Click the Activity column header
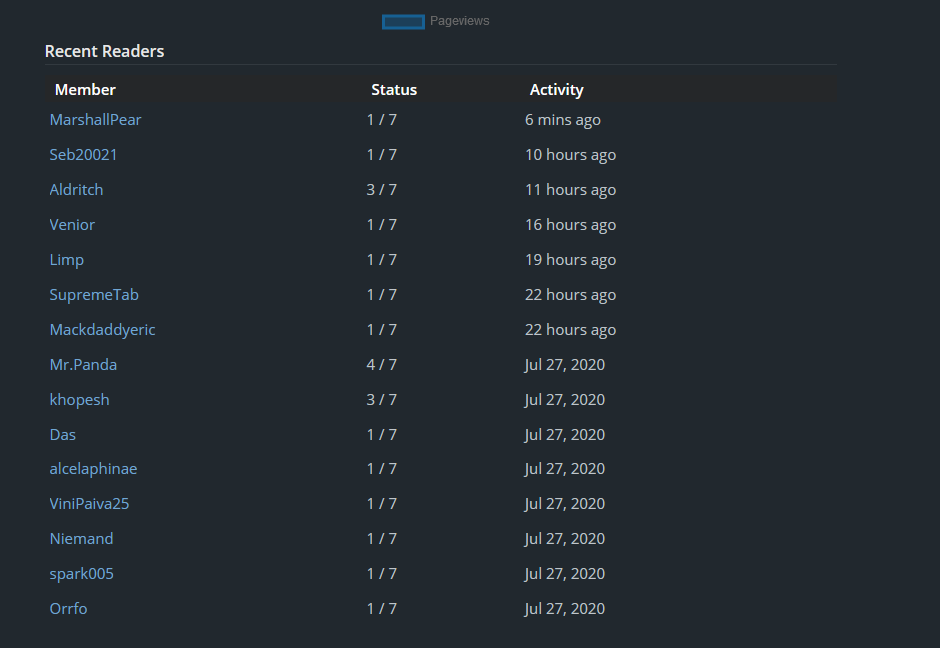Screen dimensions: 940x648 (556, 90)
